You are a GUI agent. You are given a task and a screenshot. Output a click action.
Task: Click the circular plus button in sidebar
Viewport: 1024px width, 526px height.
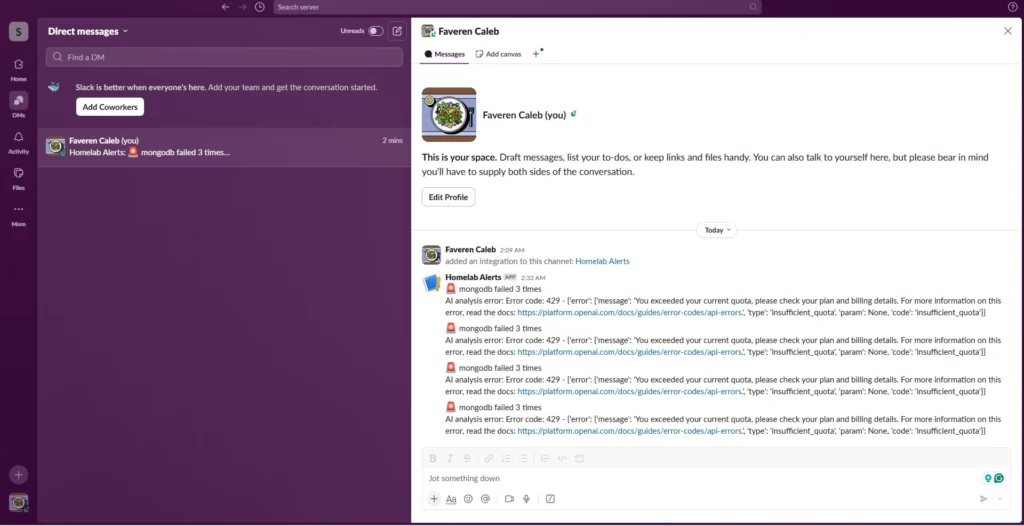18,475
